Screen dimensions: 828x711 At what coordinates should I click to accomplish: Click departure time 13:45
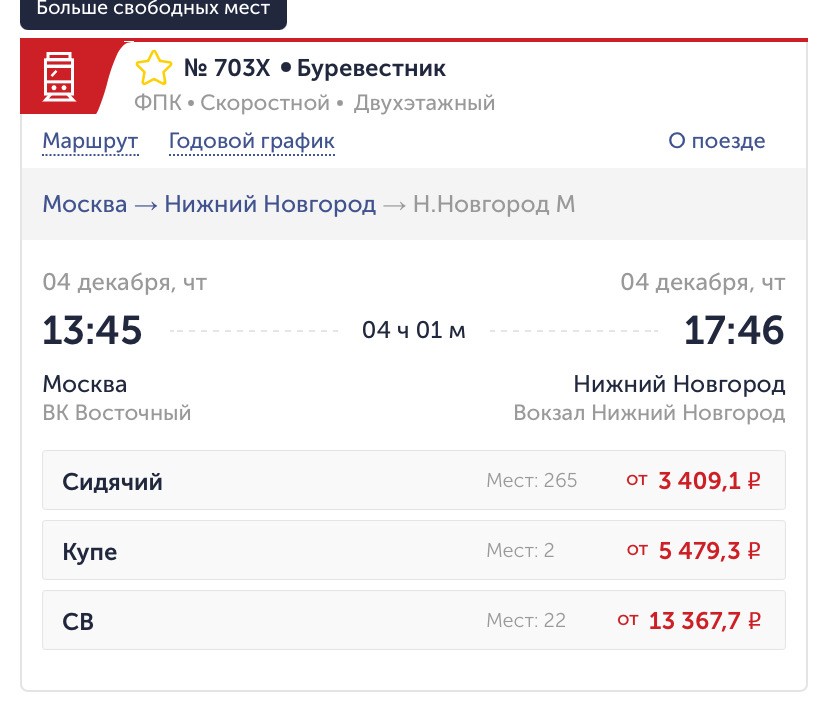[92, 330]
